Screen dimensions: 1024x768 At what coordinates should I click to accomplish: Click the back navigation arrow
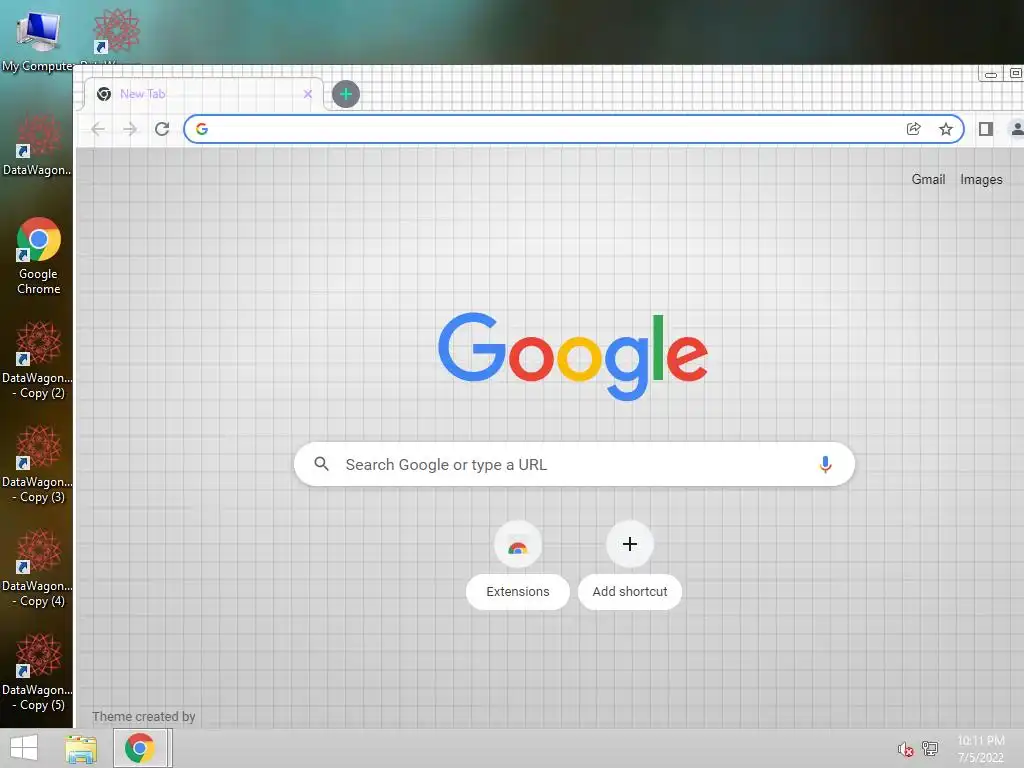[x=98, y=129]
